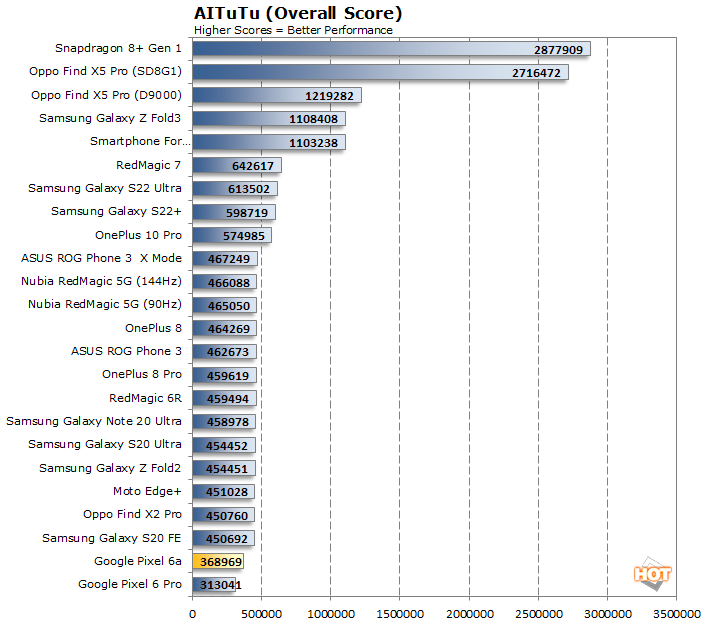Select the 'Moto Edge+' label
The width and height of the screenshot is (708, 624).
(x=147, y=491)
